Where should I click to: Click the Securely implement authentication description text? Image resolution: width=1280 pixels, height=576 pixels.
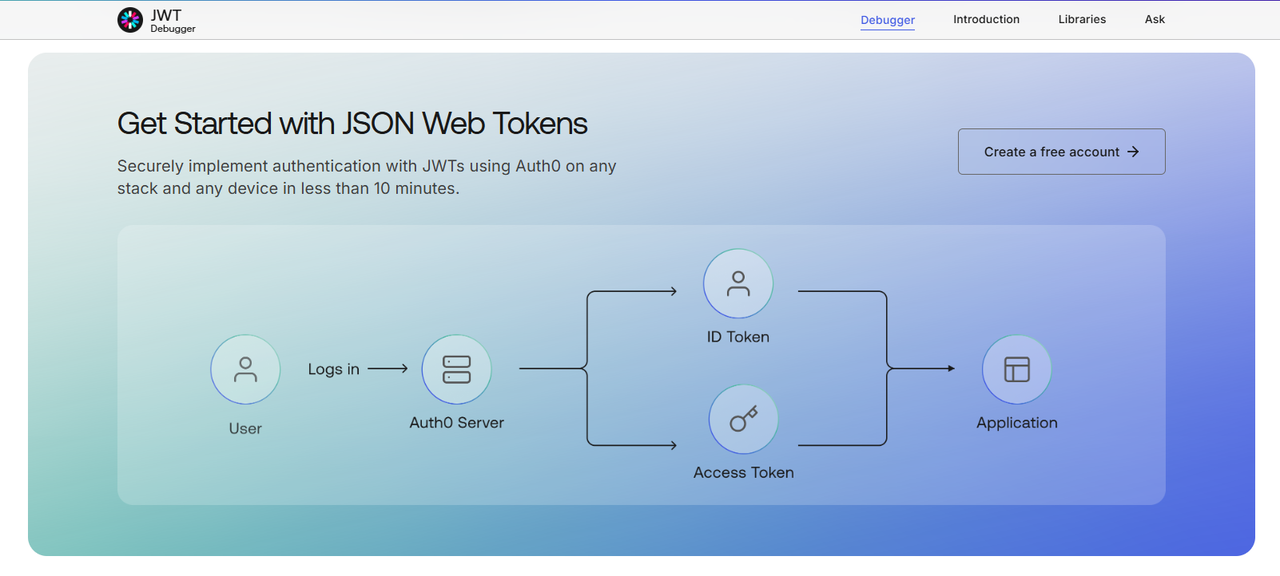click(366, 177)
